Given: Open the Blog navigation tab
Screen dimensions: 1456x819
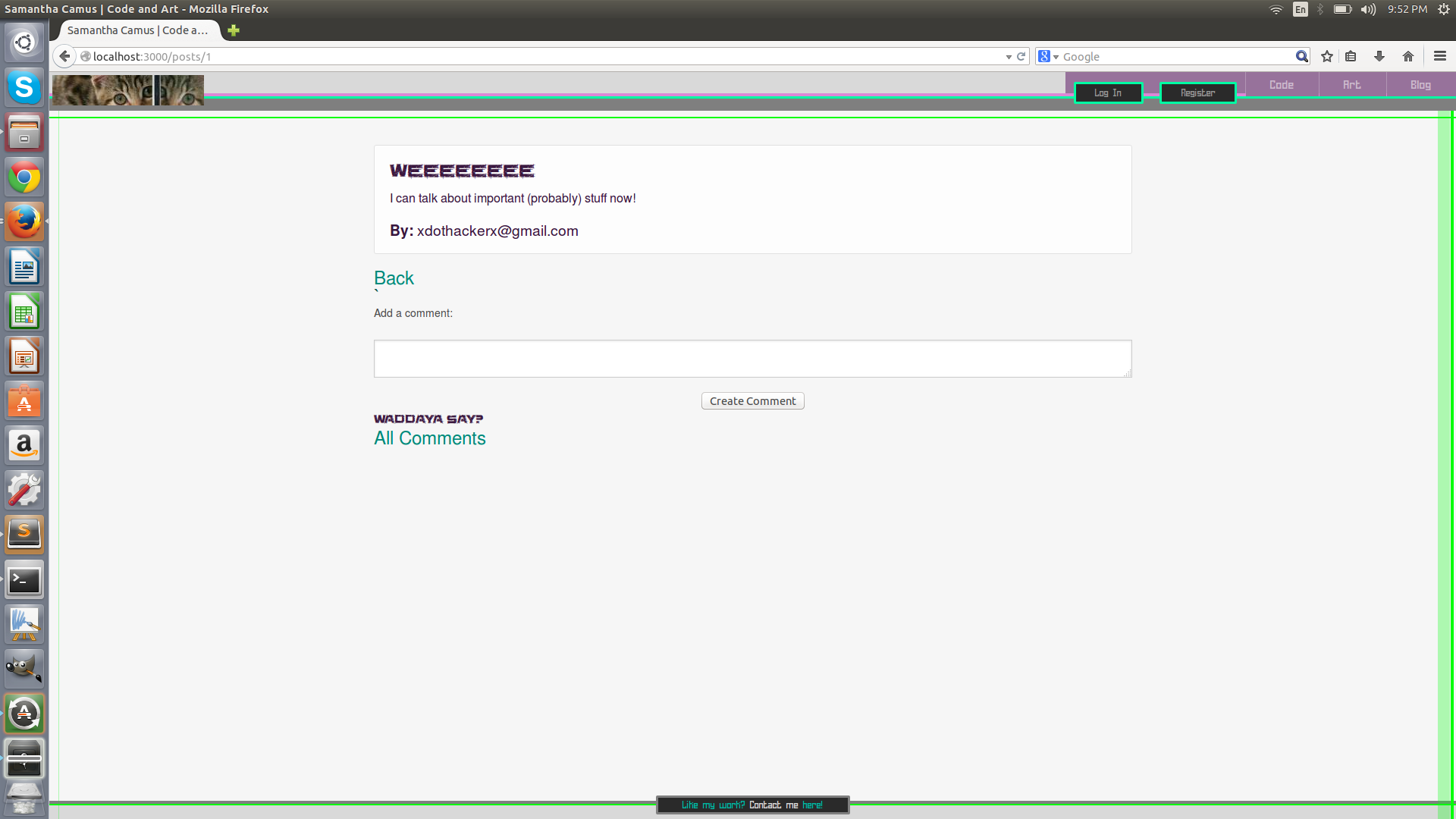Looking at the screenshot, I should pos(1420,85).
